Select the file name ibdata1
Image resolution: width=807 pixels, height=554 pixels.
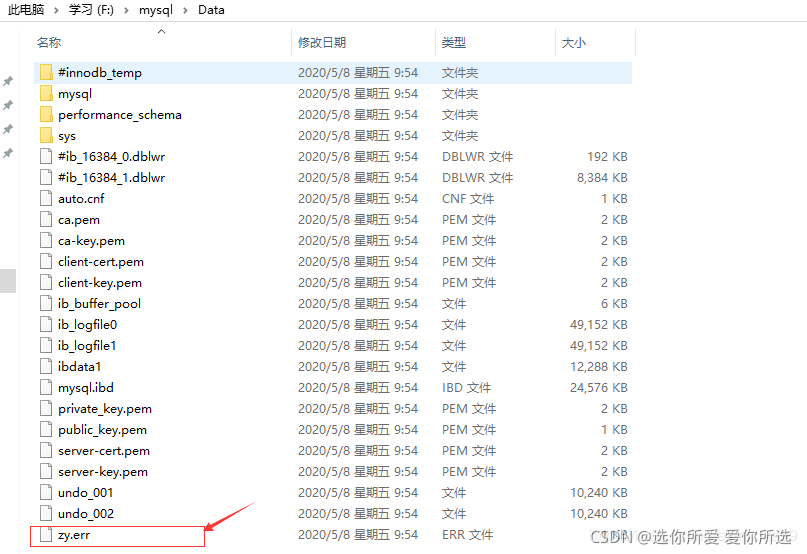click(x=80, y=367)
